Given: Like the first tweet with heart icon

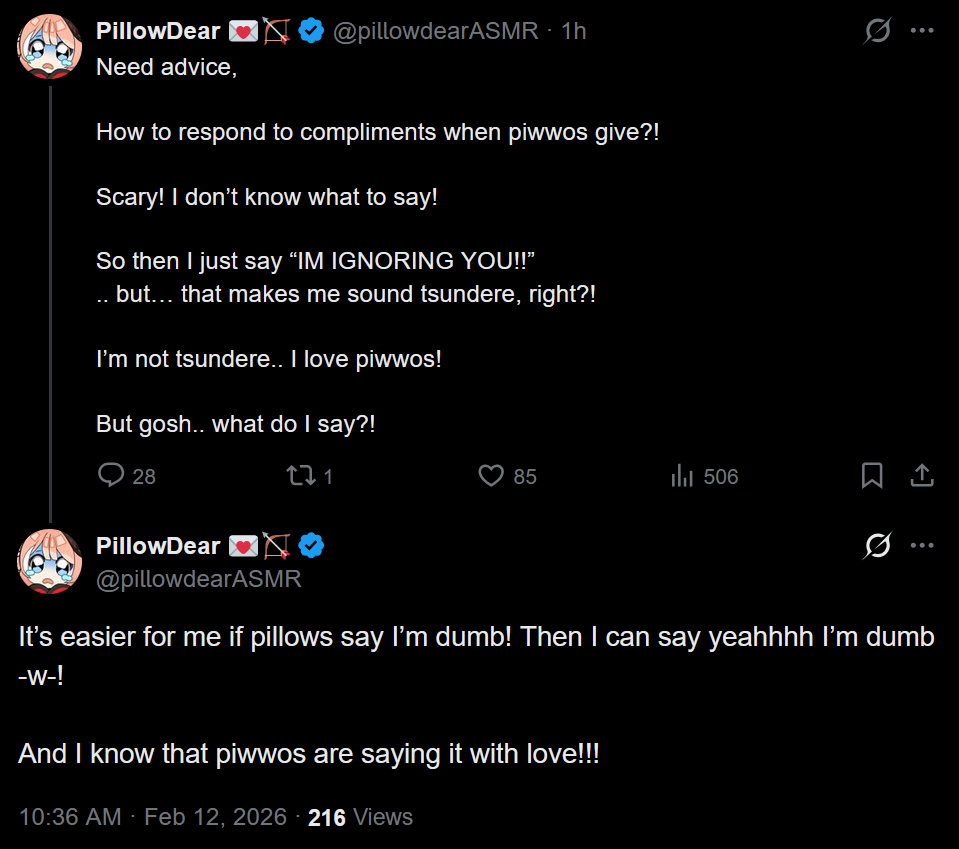Looking at the screenshot, I should click(491, 475).
